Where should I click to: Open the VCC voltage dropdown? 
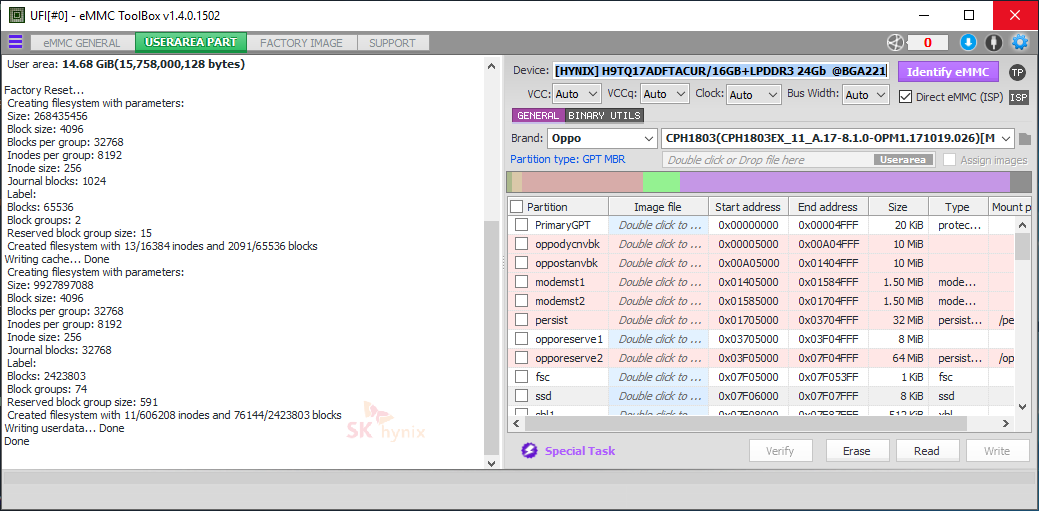(x=576, y=95)
